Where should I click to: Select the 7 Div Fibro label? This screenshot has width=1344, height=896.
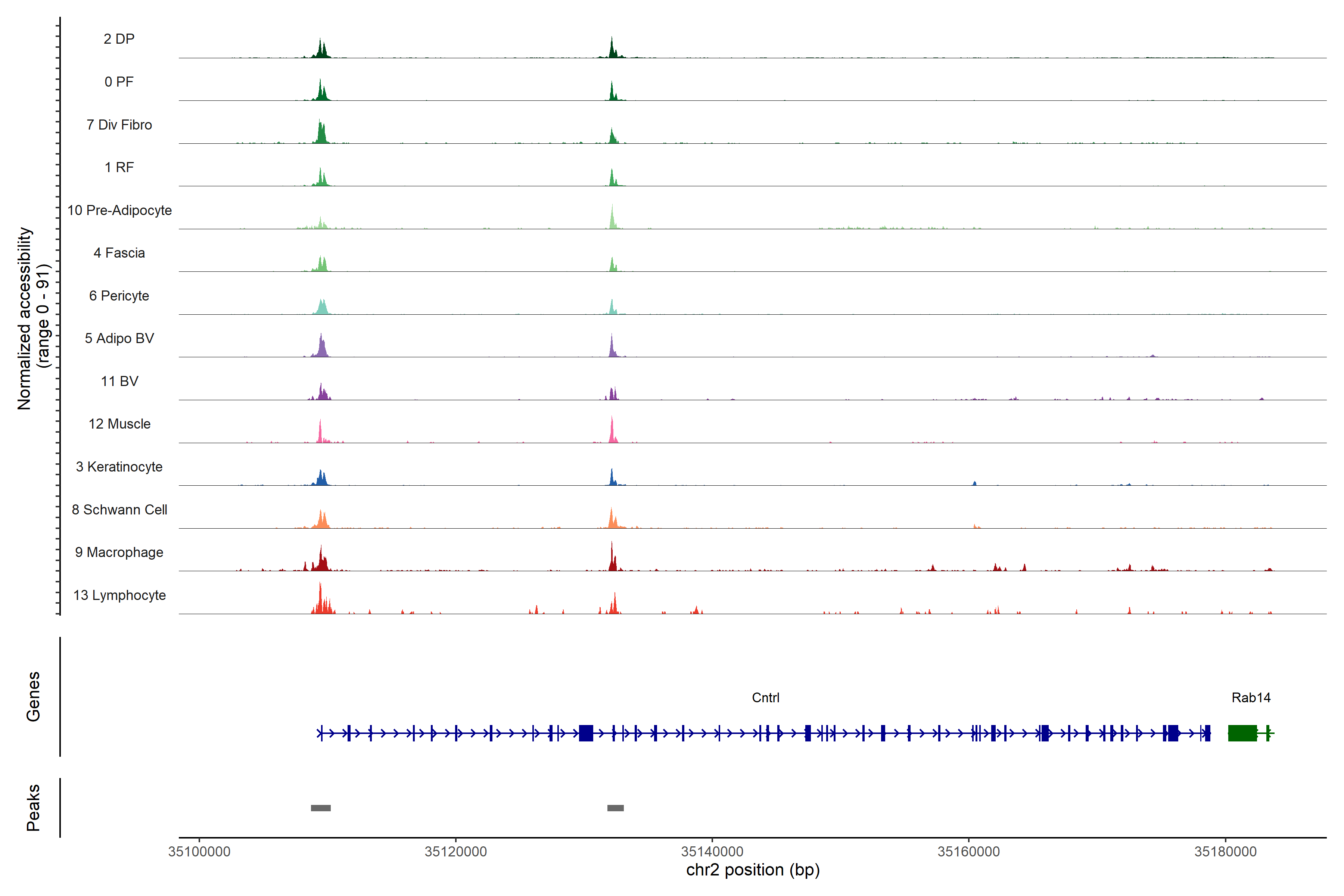click(119, 125)
